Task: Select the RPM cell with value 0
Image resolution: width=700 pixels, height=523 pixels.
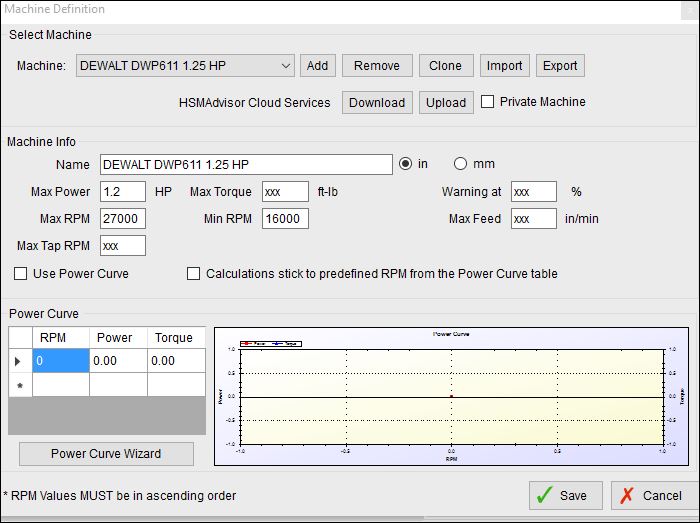Action: 61,361
